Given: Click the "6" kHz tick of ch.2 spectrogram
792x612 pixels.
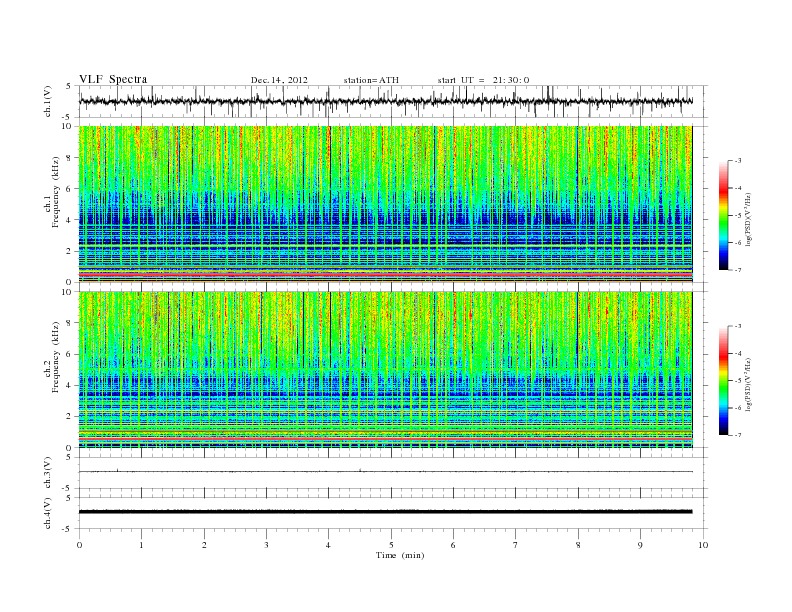Looking at the screenshot, I should (x=69, y=354).
